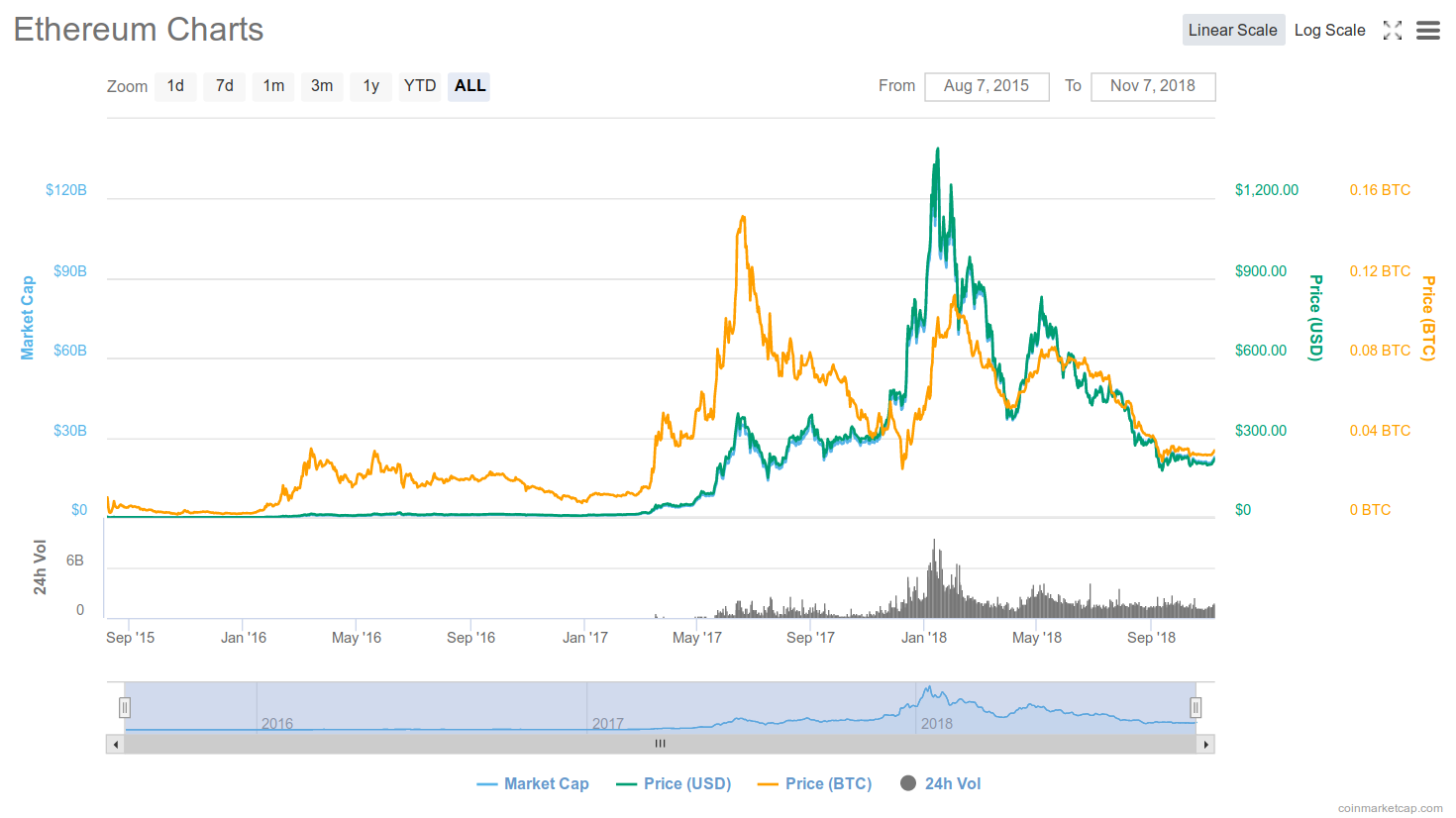
Task: Click the 0.16 BTC axis label
Action: pos(1380,190)
